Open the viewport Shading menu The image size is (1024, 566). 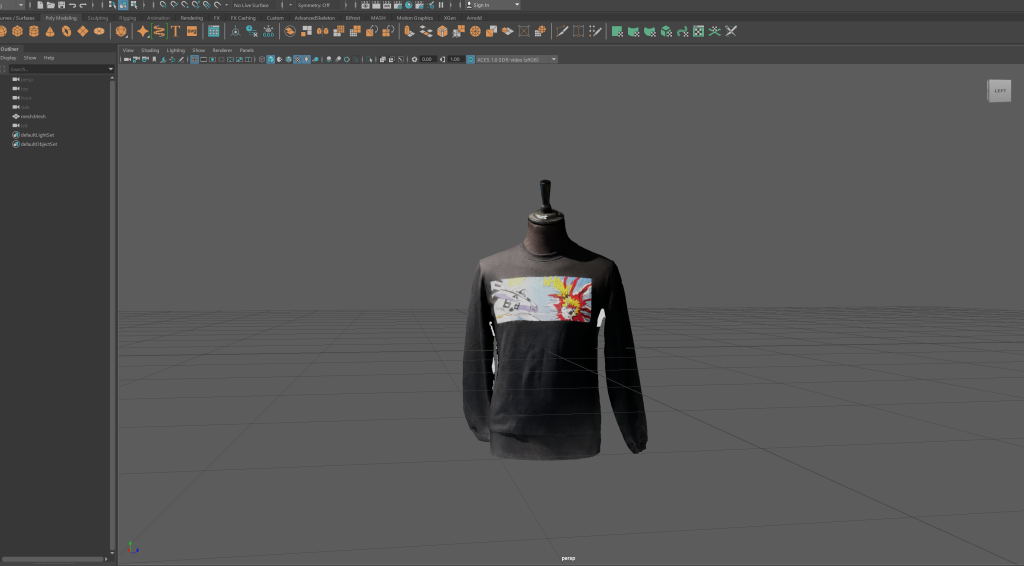click(150, 50)
